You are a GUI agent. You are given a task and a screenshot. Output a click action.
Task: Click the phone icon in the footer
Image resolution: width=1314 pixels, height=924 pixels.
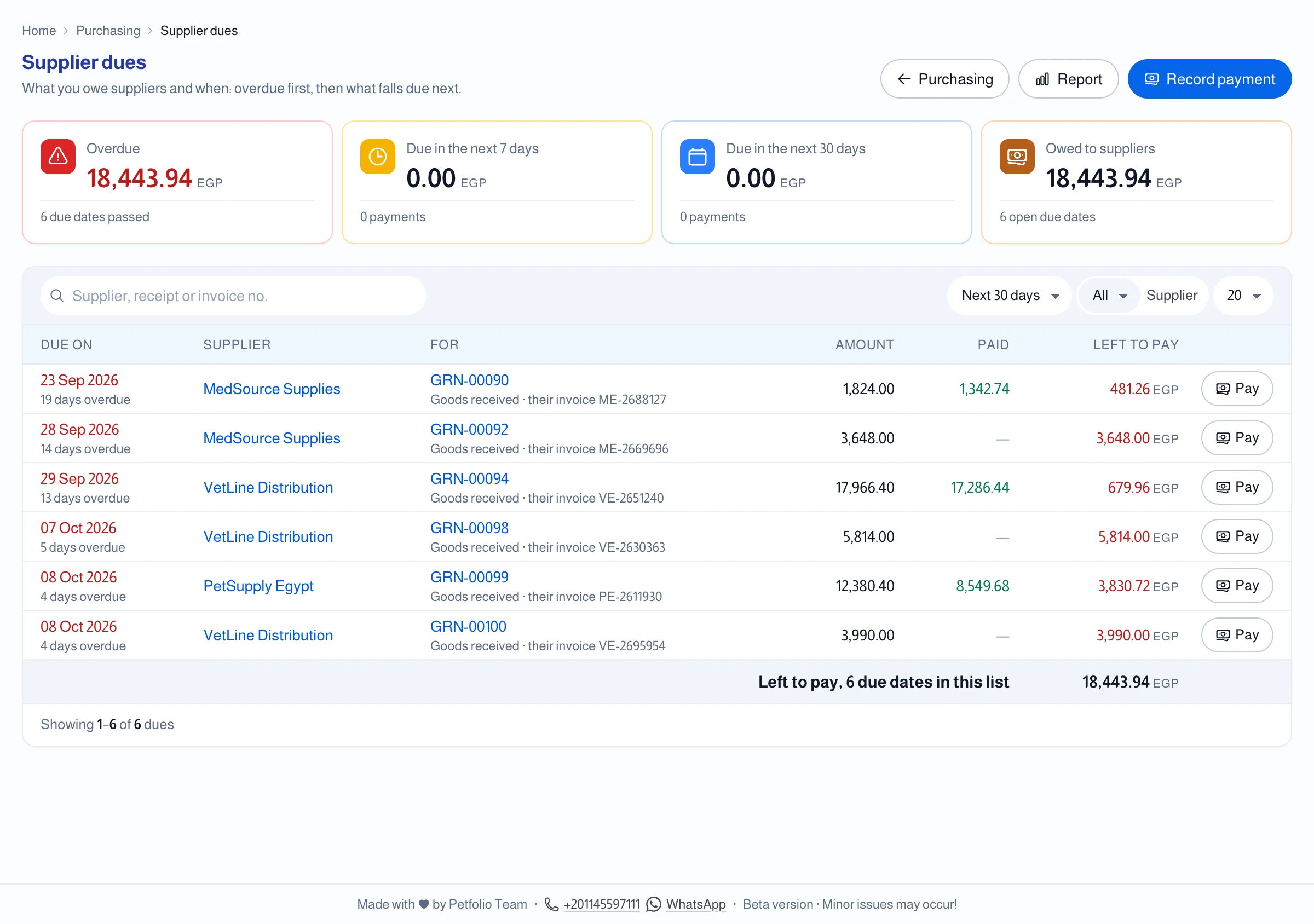[551, 904]
